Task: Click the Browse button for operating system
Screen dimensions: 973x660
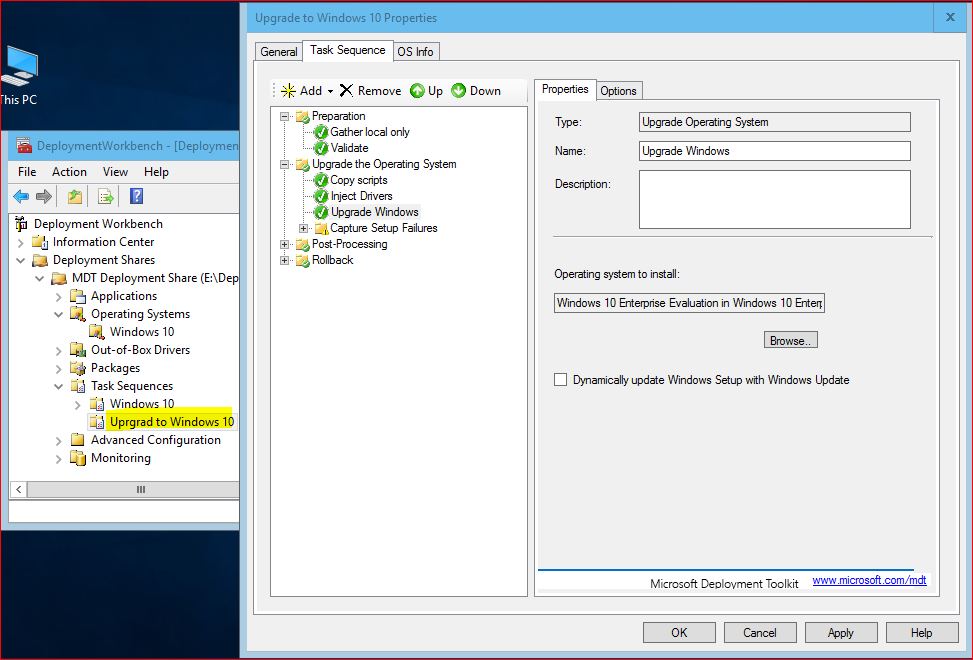Action: [x=790, y=339]
